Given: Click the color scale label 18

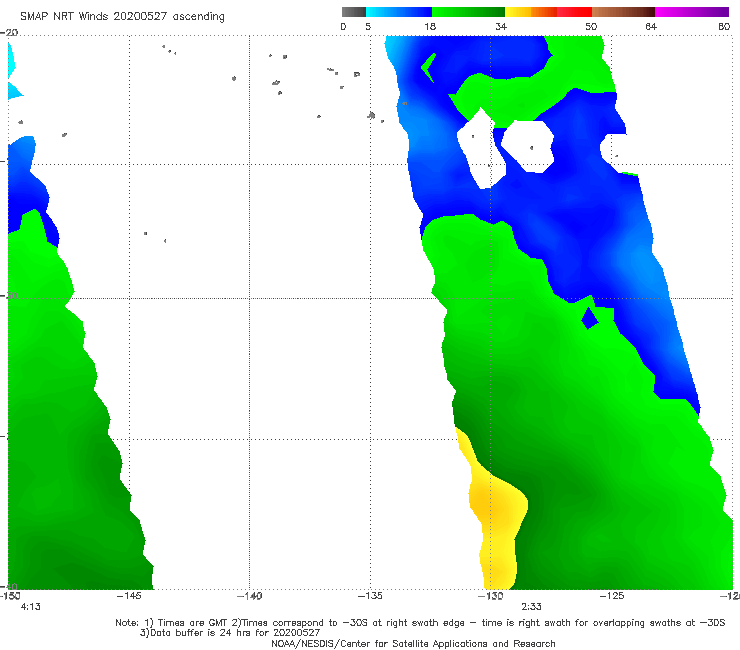Looking at the screenshot, I should [x=430, y=26].
